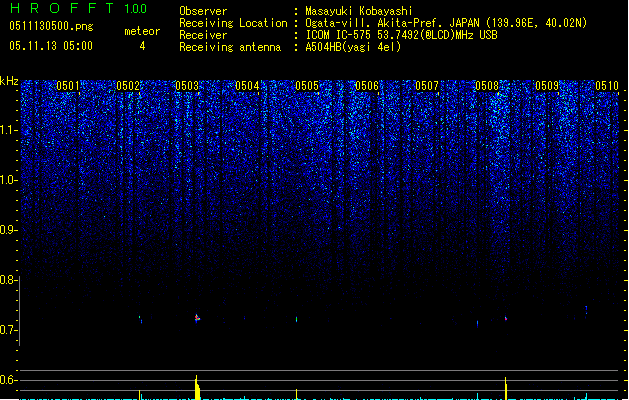The height and width of the screenshot is (400, 629).
Task: Click the Receiving Location label
Action: coord(233,23)
